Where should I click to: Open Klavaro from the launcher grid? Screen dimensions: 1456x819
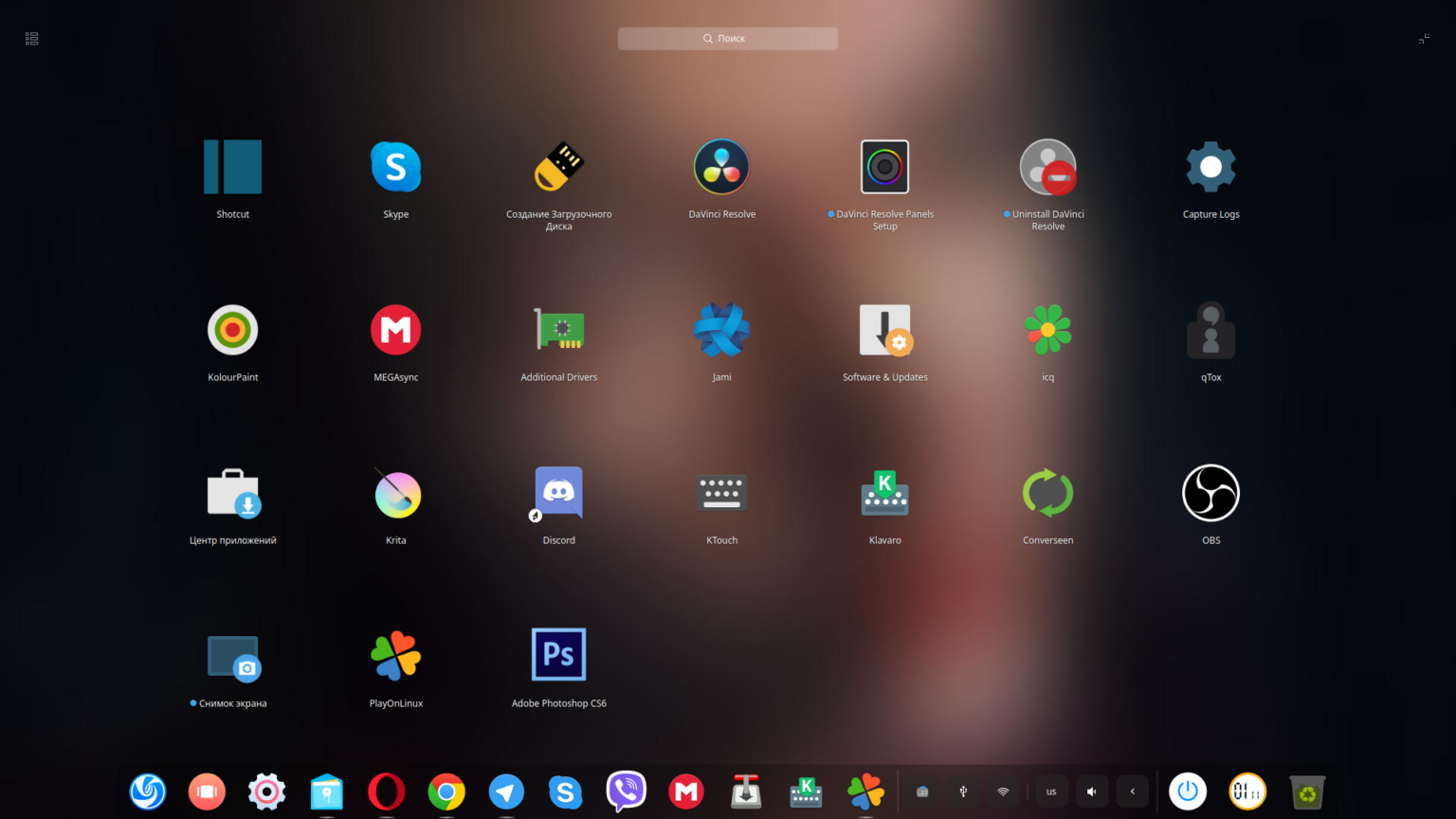point(885,494)
